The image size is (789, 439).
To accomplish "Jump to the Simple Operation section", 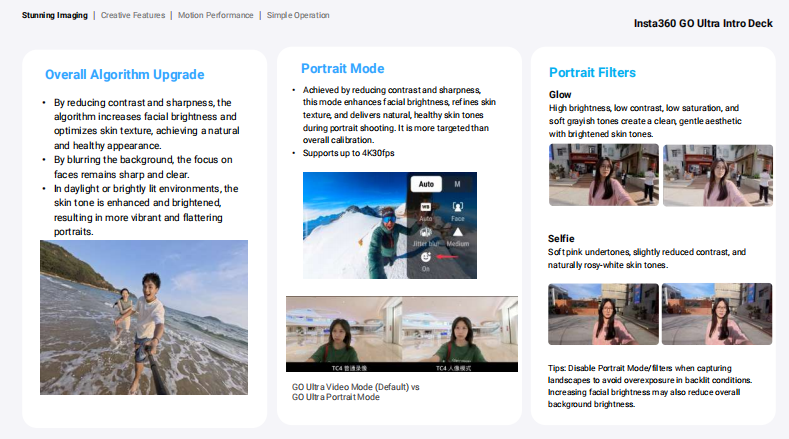I will coord(297,16).
